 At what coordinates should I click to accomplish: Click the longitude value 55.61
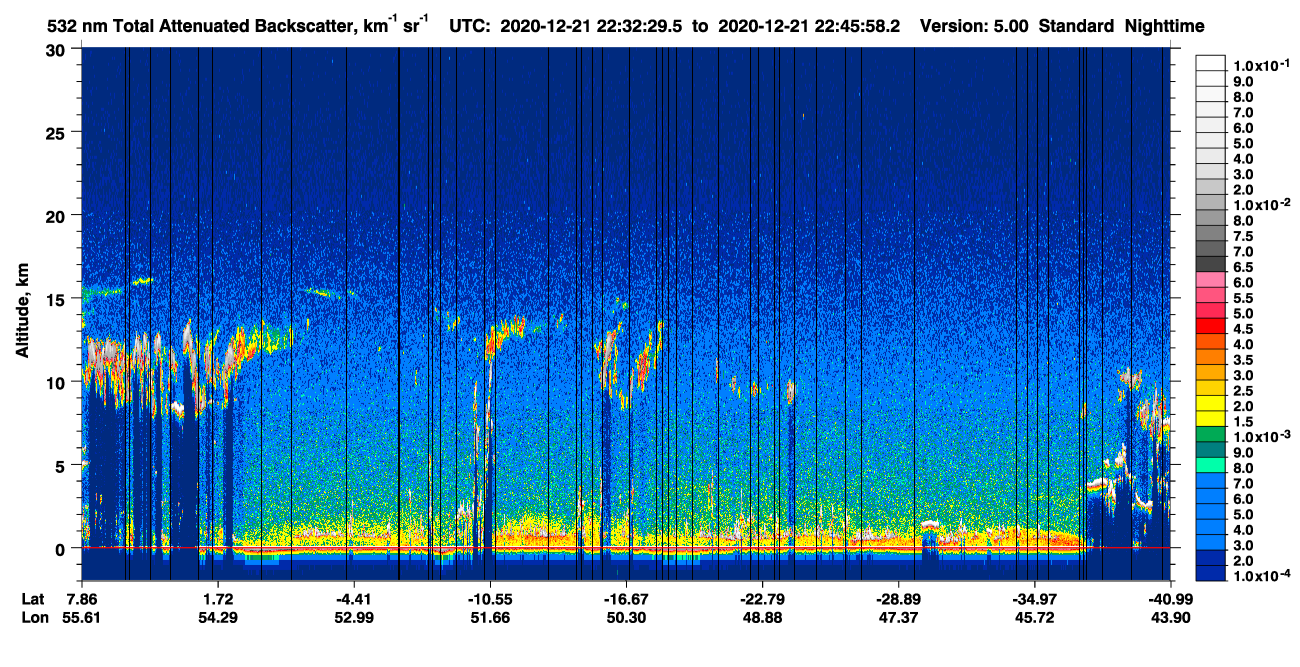(x=82, y=618)
